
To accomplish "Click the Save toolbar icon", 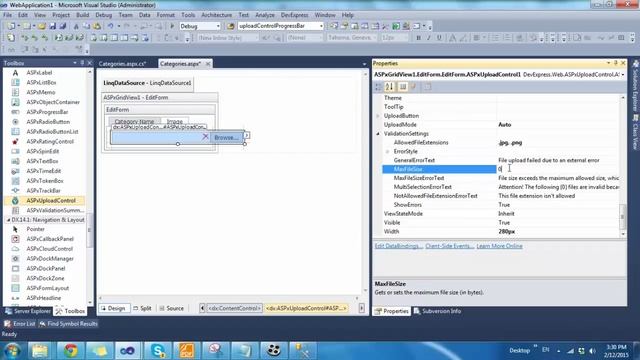I will tap(53, 26).
